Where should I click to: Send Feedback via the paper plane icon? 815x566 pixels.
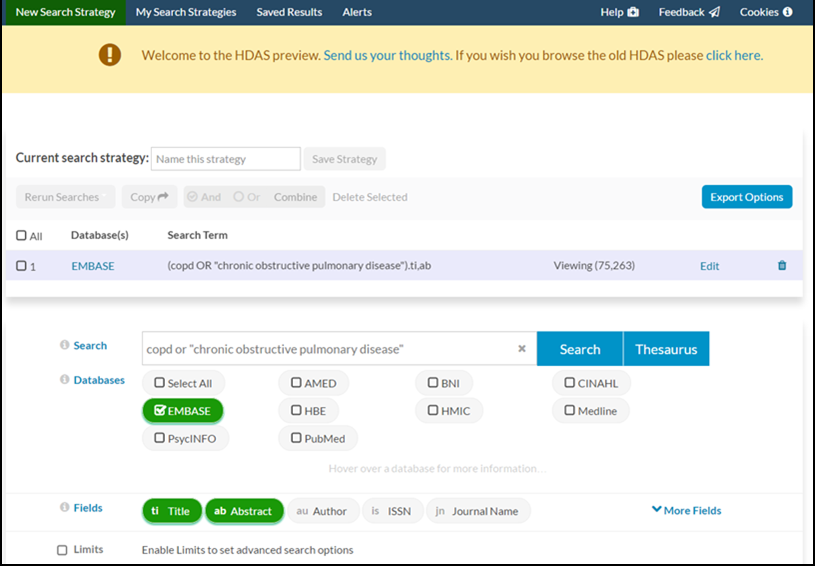pyautogui.click(x=689, y=12)
